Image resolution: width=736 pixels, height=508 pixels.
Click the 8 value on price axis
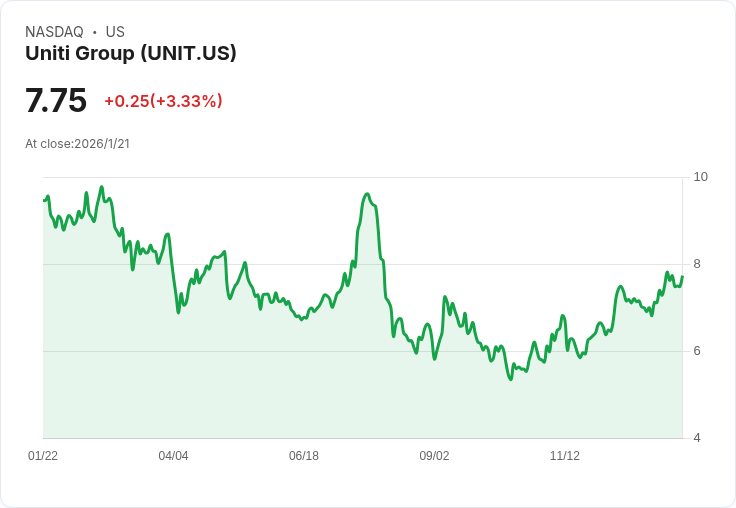[697, 264]
